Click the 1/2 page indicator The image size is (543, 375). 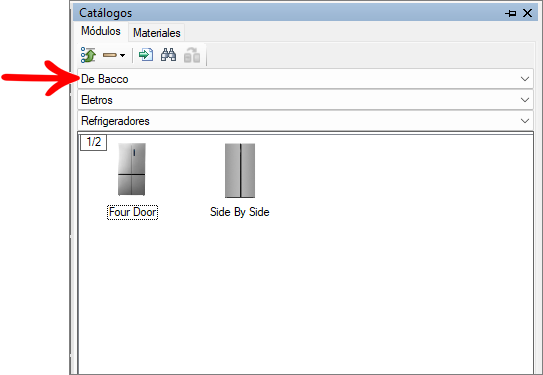(94, 142)
